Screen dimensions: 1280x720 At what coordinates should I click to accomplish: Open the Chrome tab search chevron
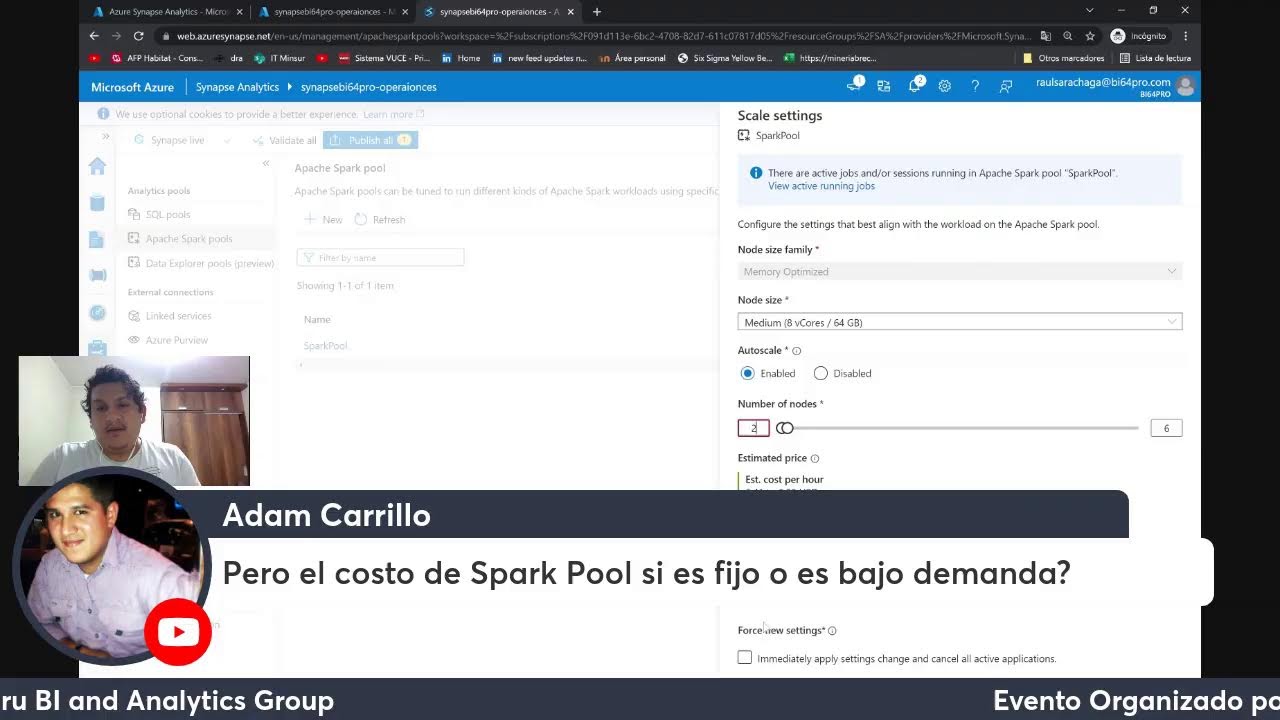[1090, 11]
